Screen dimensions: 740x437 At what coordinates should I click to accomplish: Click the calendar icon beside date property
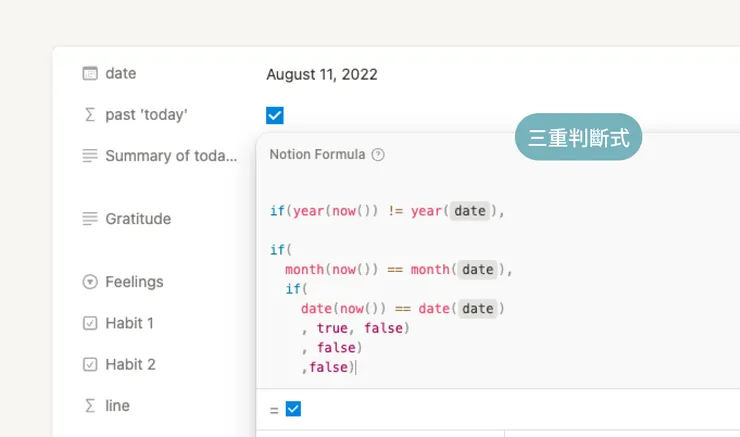(90, 73)
